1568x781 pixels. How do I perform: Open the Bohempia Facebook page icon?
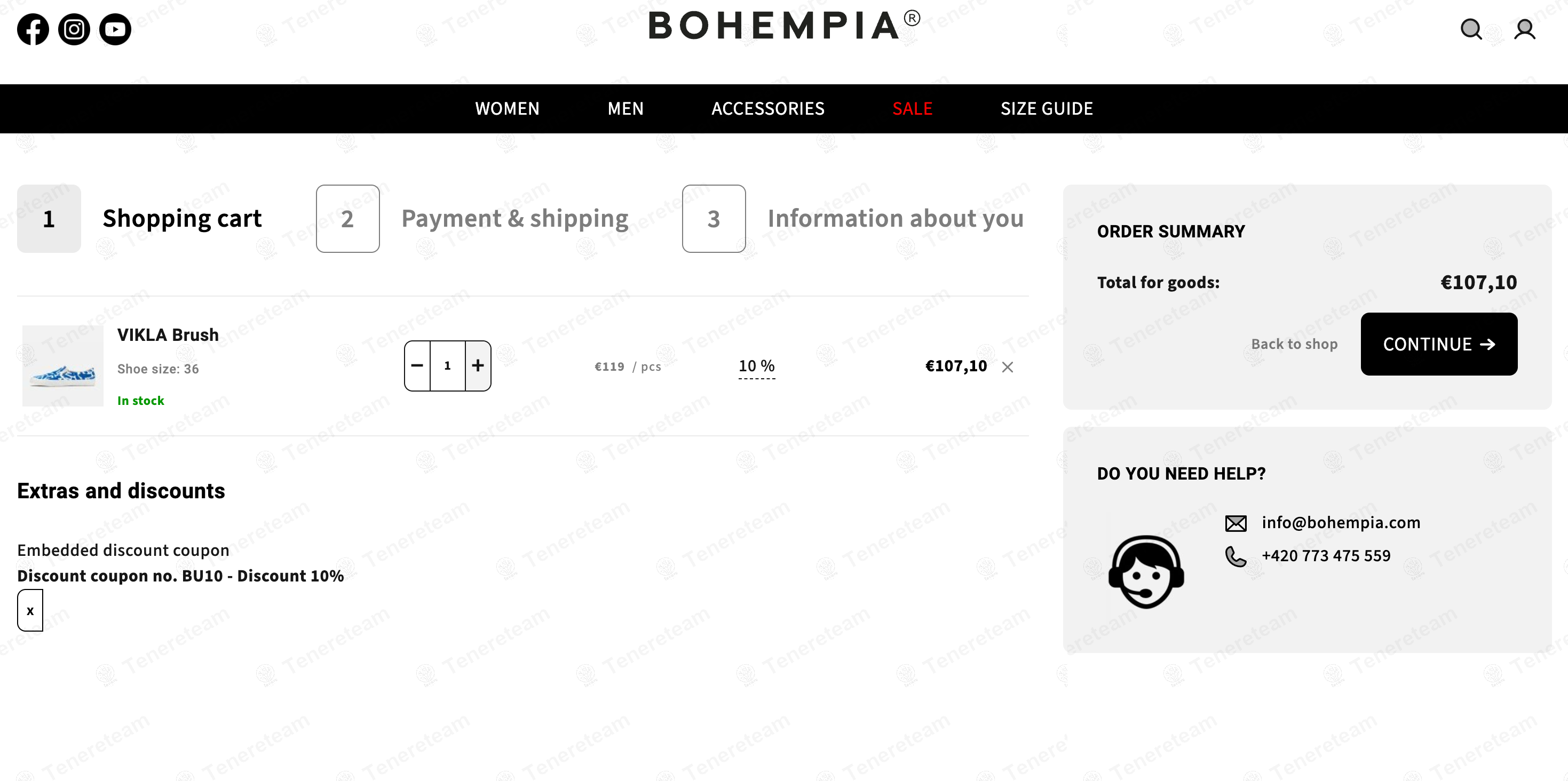click(x=33, y=29)
